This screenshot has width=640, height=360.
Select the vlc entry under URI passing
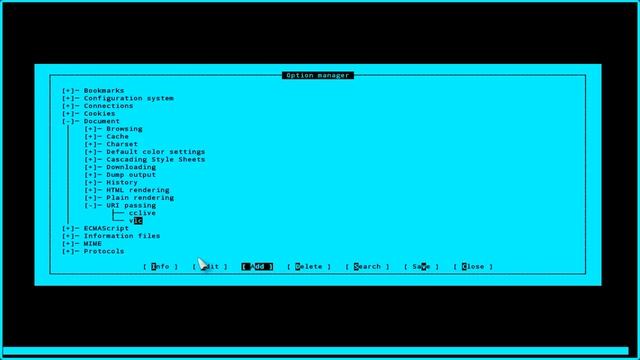(x=136, y=221)
